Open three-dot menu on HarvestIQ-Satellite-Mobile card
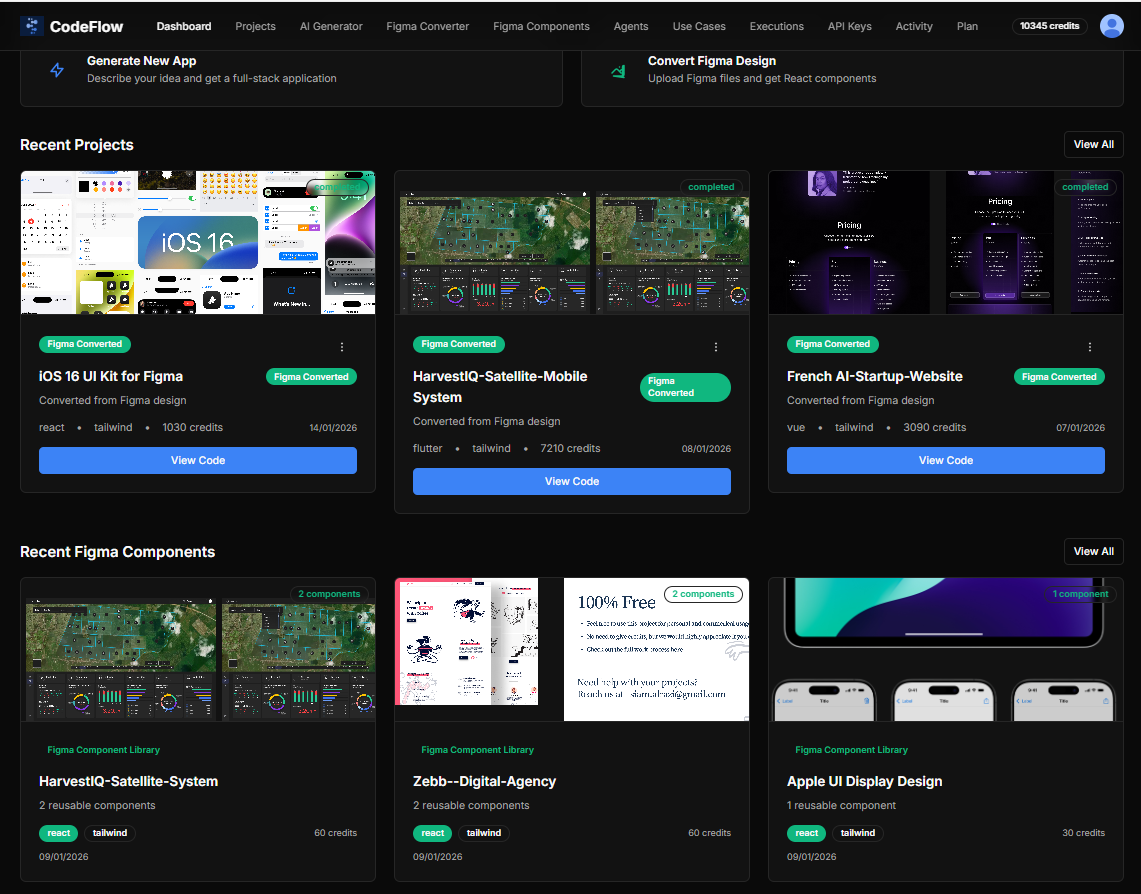The width and height of the screenshot is (1141, 894). click(716, 347)
